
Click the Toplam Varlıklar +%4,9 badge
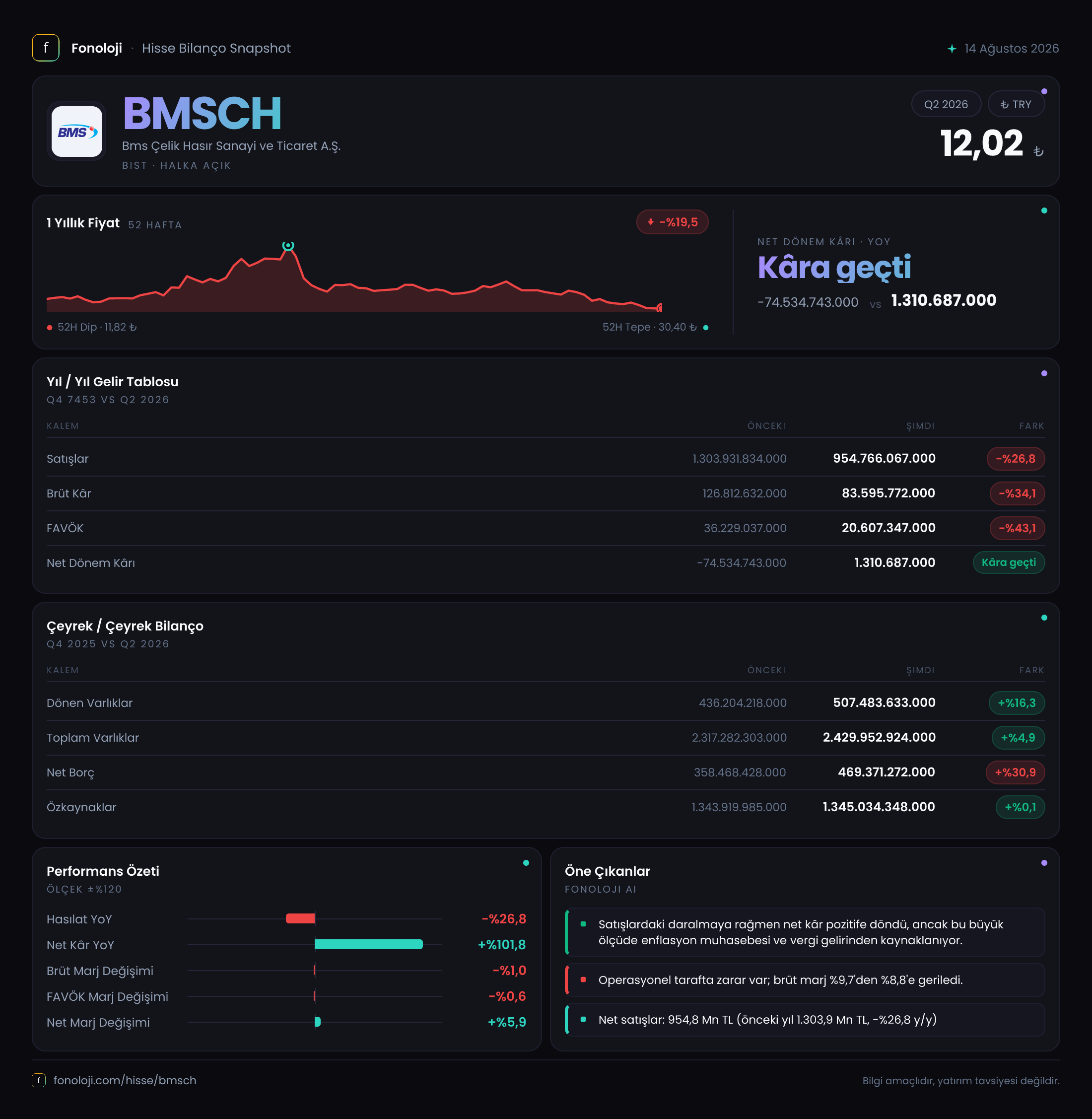[1018, 738]
